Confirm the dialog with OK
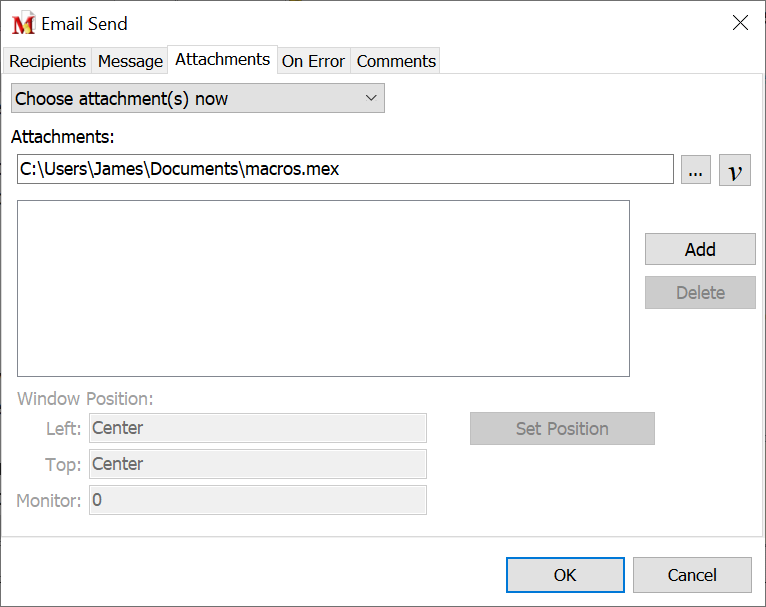This screenshot has width=766, height=607. point(565,575)
